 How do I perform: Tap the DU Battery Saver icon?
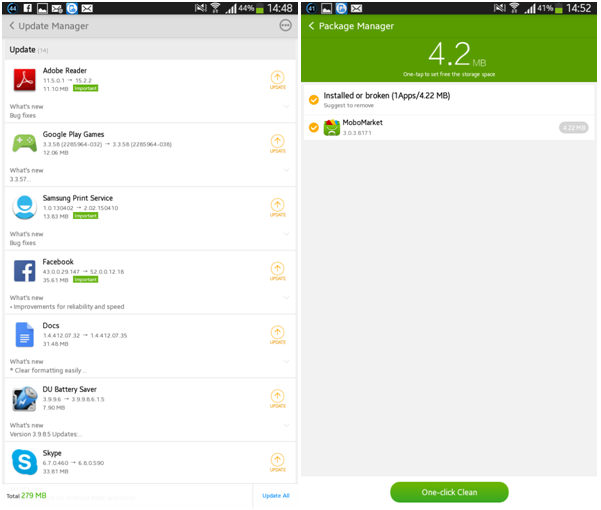click(x=25, y=398)
